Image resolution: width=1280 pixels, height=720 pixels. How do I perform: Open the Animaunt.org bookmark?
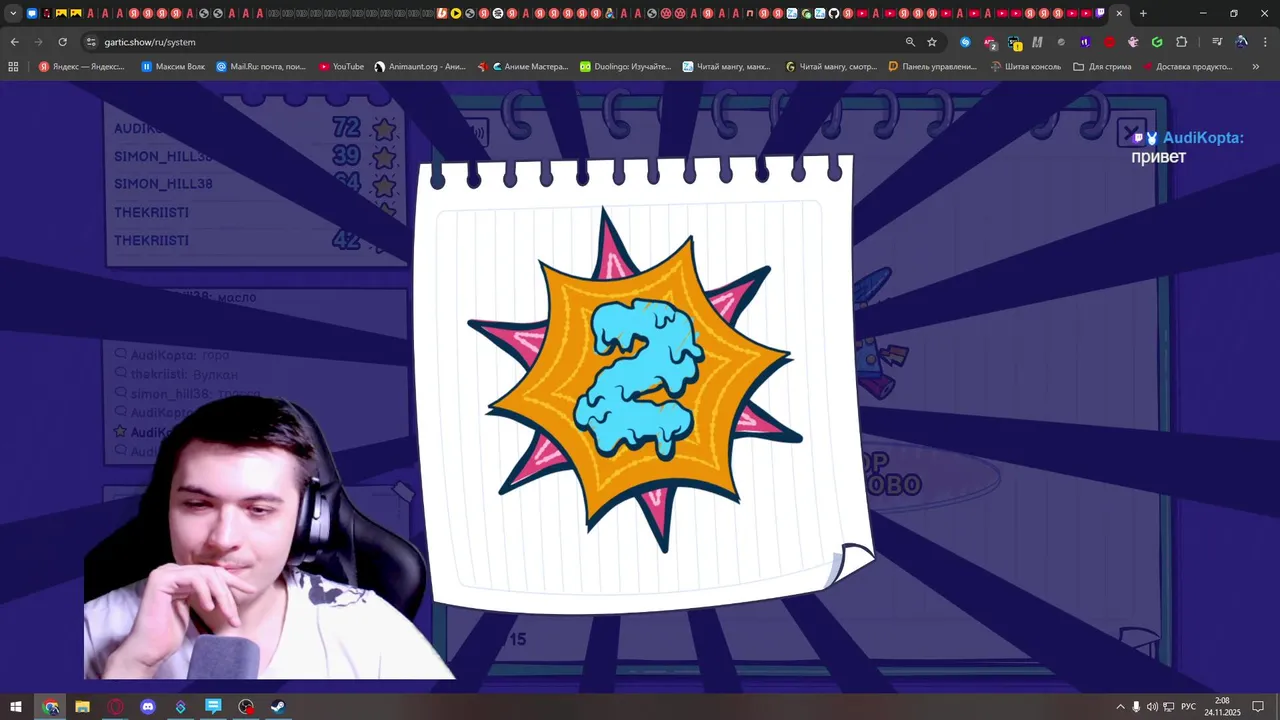420,67
